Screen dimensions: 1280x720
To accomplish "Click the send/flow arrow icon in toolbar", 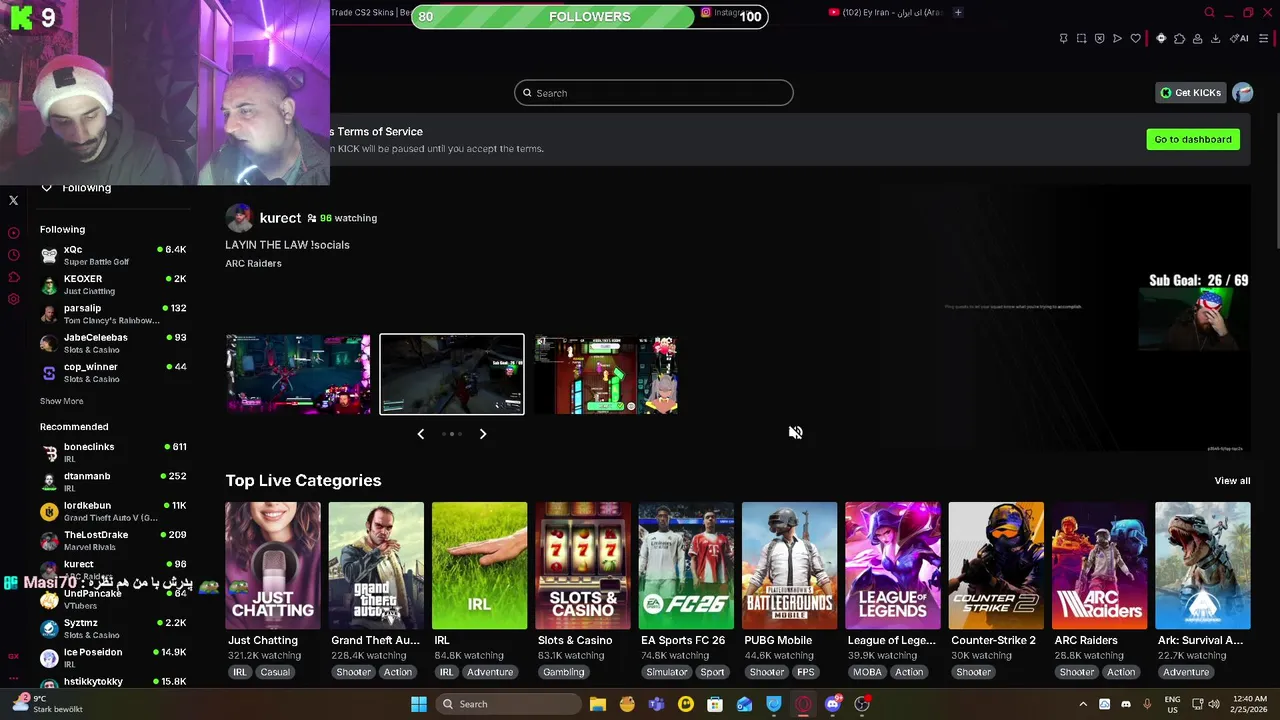I will [x=1117, y=38].
